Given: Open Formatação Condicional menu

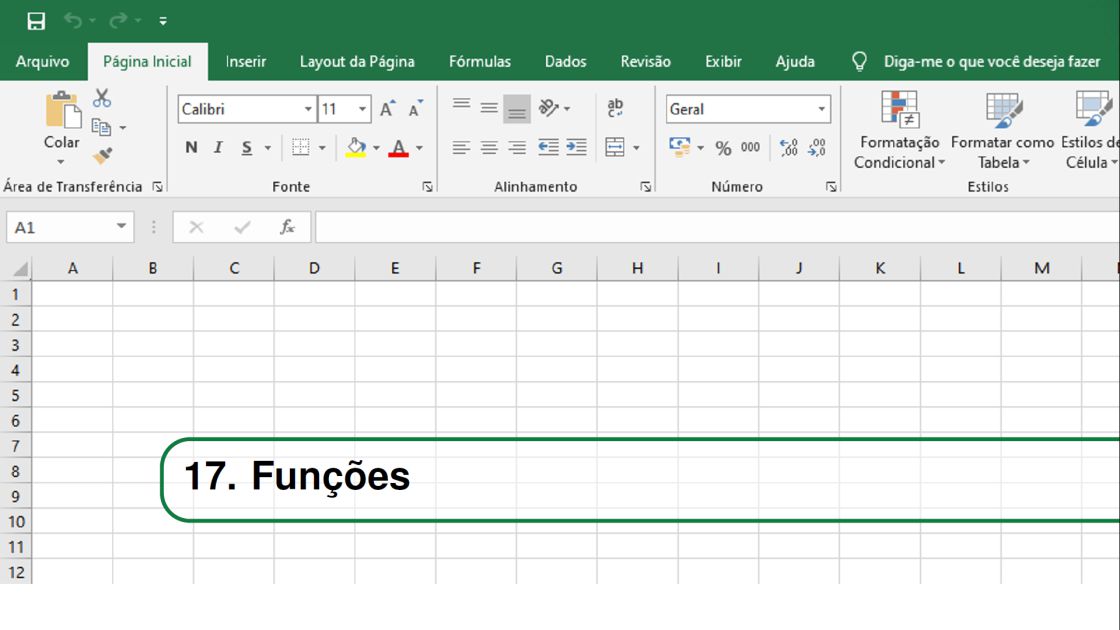Looking at the screenshot, I should tap(899, 130).
